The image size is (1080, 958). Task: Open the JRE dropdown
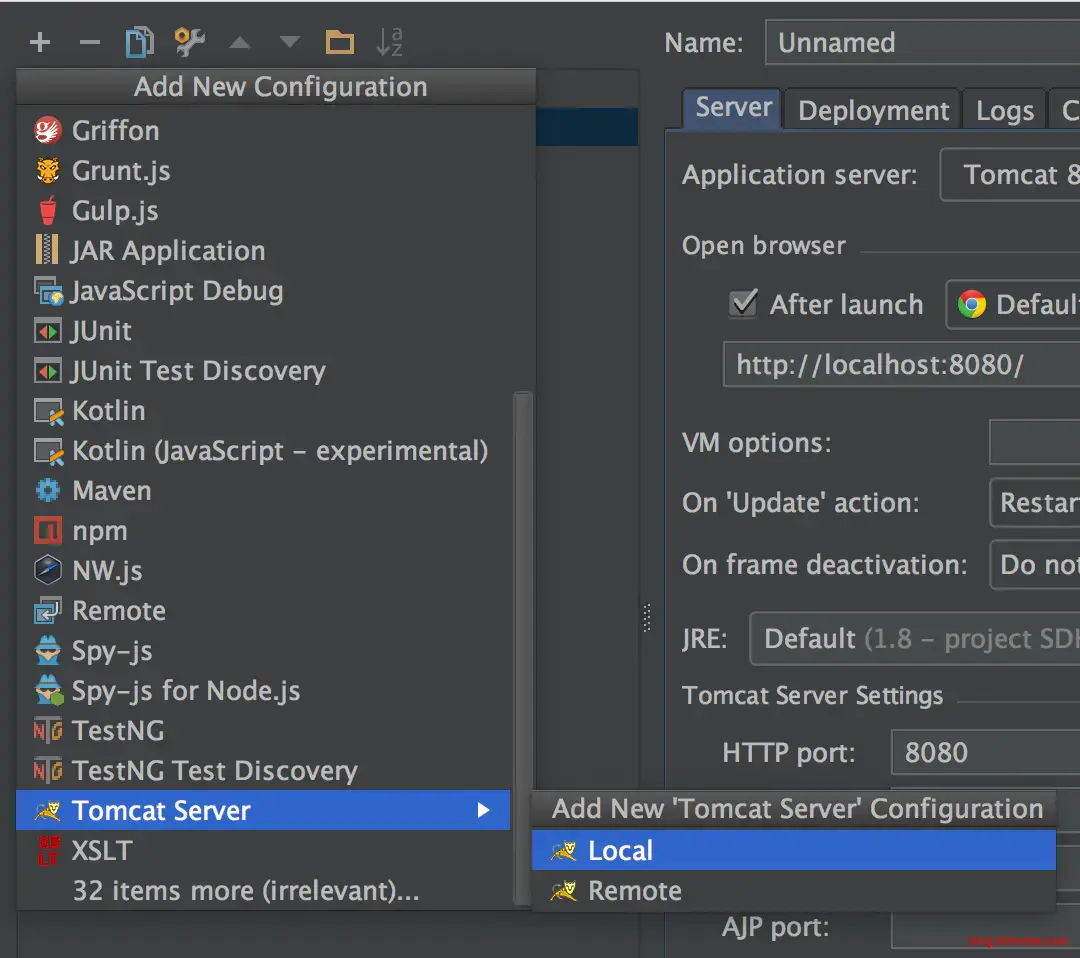pyautogui.click(x=915, y=638)
